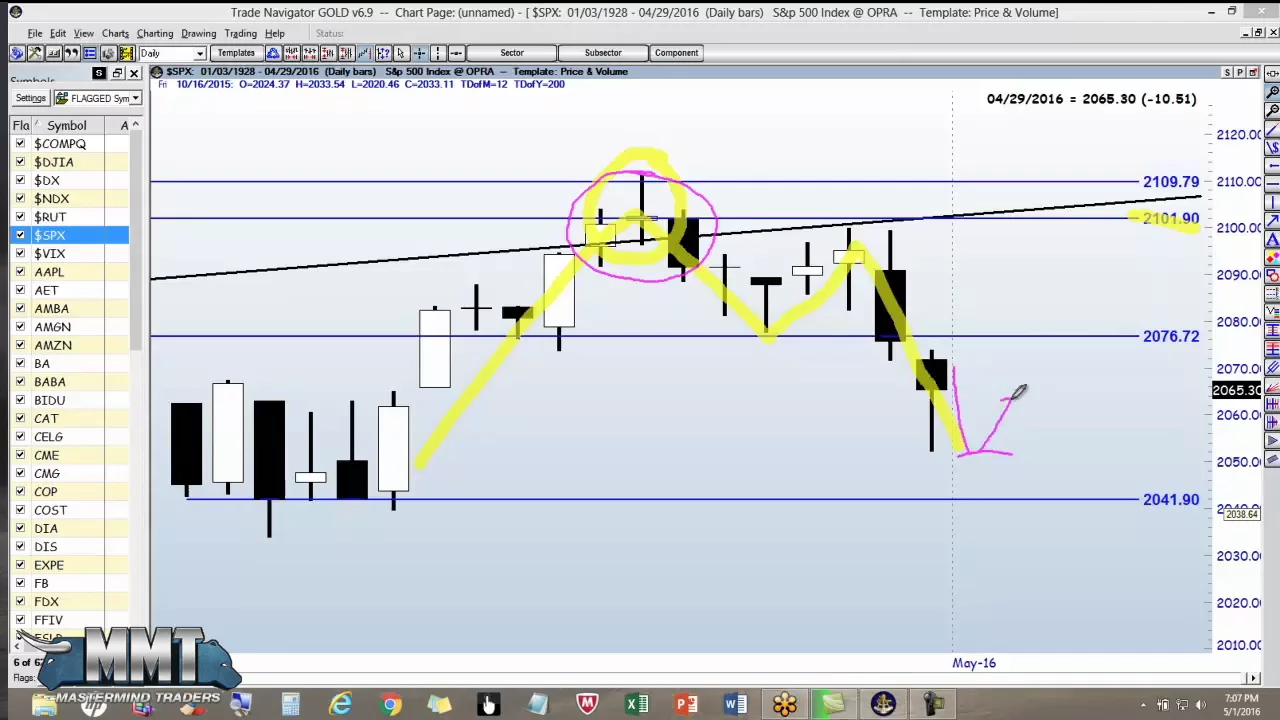Open the Drawing menu
Viewport: 1280px width, 720px height.
[x=198, y=33]
